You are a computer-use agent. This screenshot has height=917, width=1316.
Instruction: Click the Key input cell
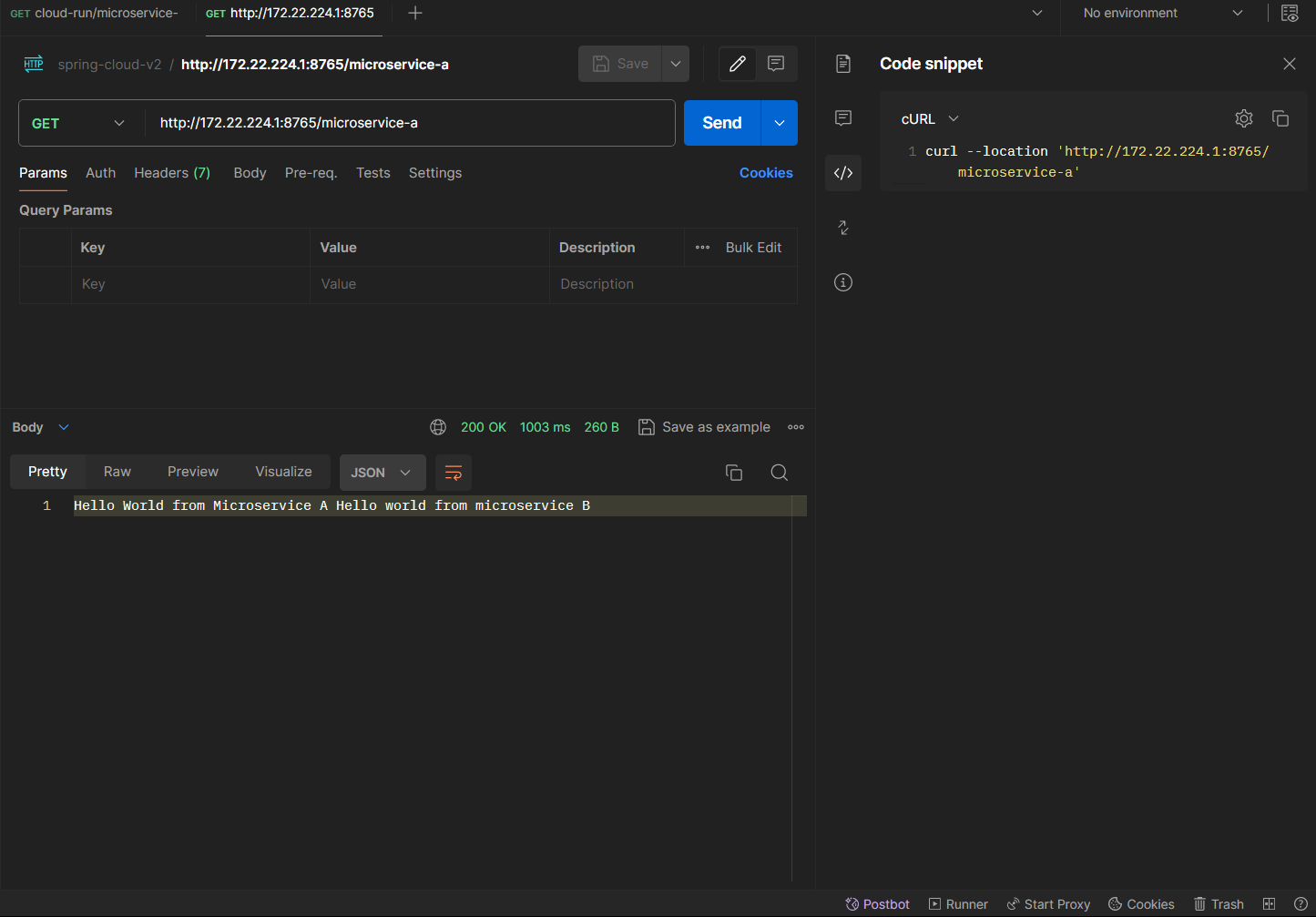tap(191, 284)
